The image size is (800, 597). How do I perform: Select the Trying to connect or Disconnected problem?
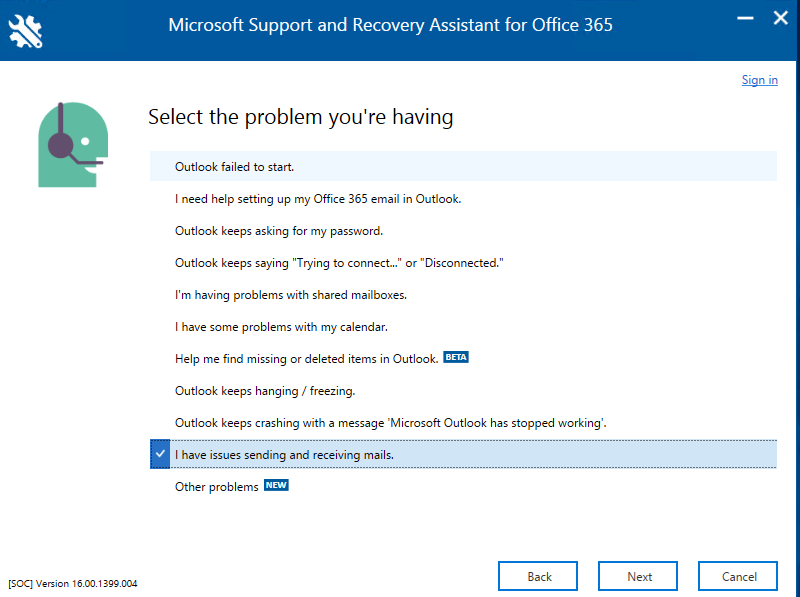(x=463, y=263)
